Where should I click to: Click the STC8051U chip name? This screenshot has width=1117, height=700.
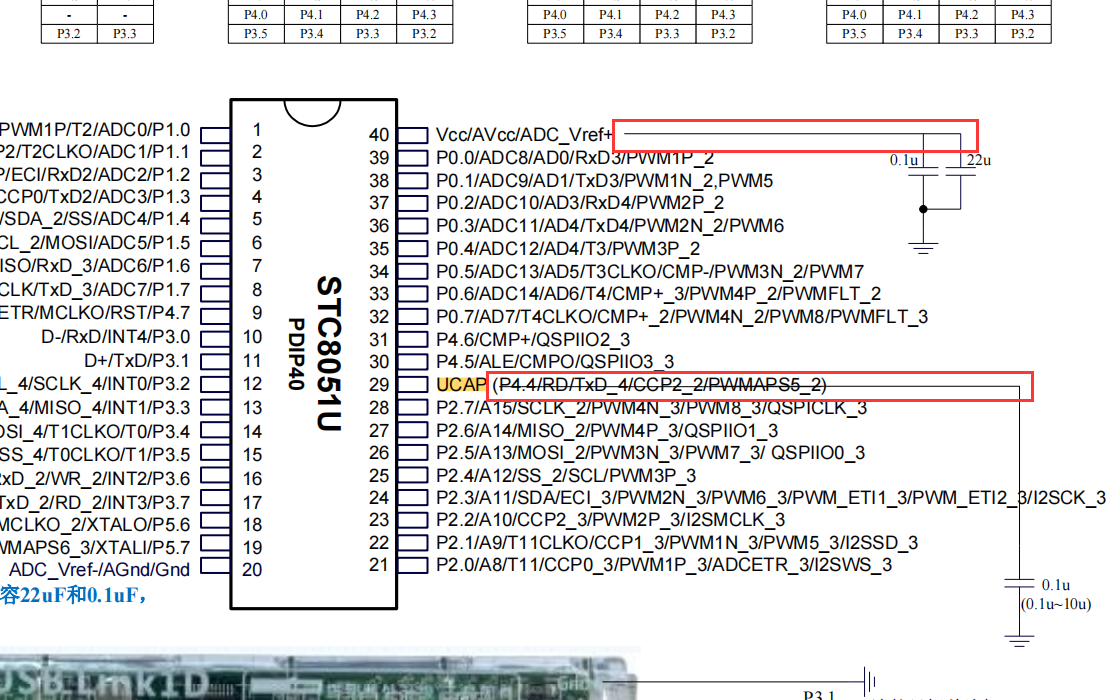(329, 354)
